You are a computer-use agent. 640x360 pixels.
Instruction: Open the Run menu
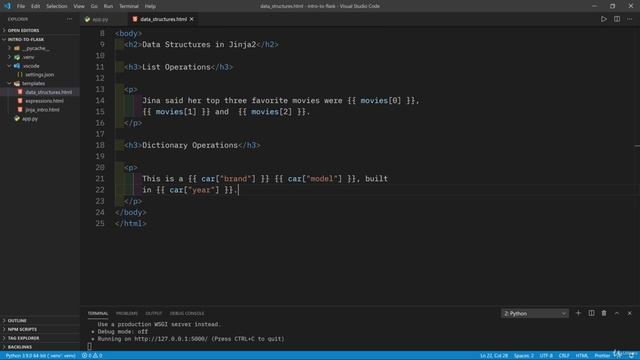pos(108,6)
